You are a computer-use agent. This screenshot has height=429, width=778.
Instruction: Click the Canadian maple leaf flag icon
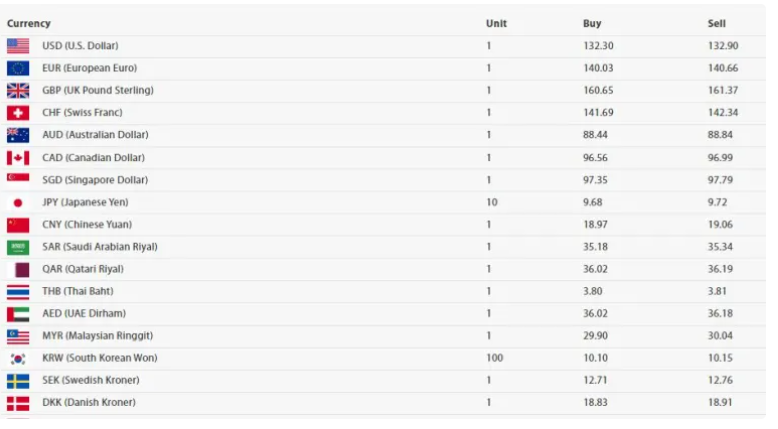tap(18, 158)
